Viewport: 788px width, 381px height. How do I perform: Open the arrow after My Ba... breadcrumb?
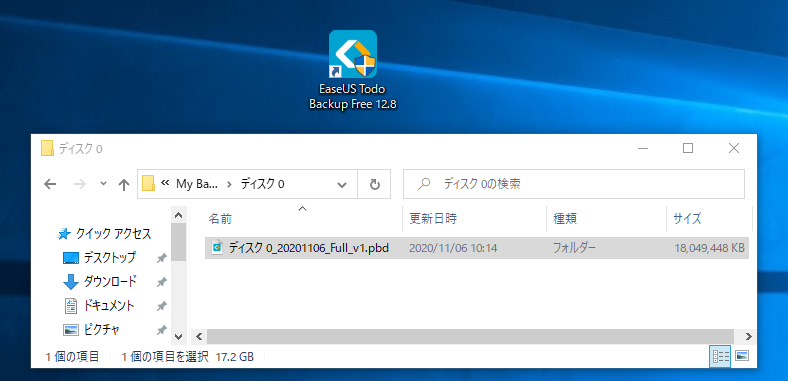click(x=229, y=184)
